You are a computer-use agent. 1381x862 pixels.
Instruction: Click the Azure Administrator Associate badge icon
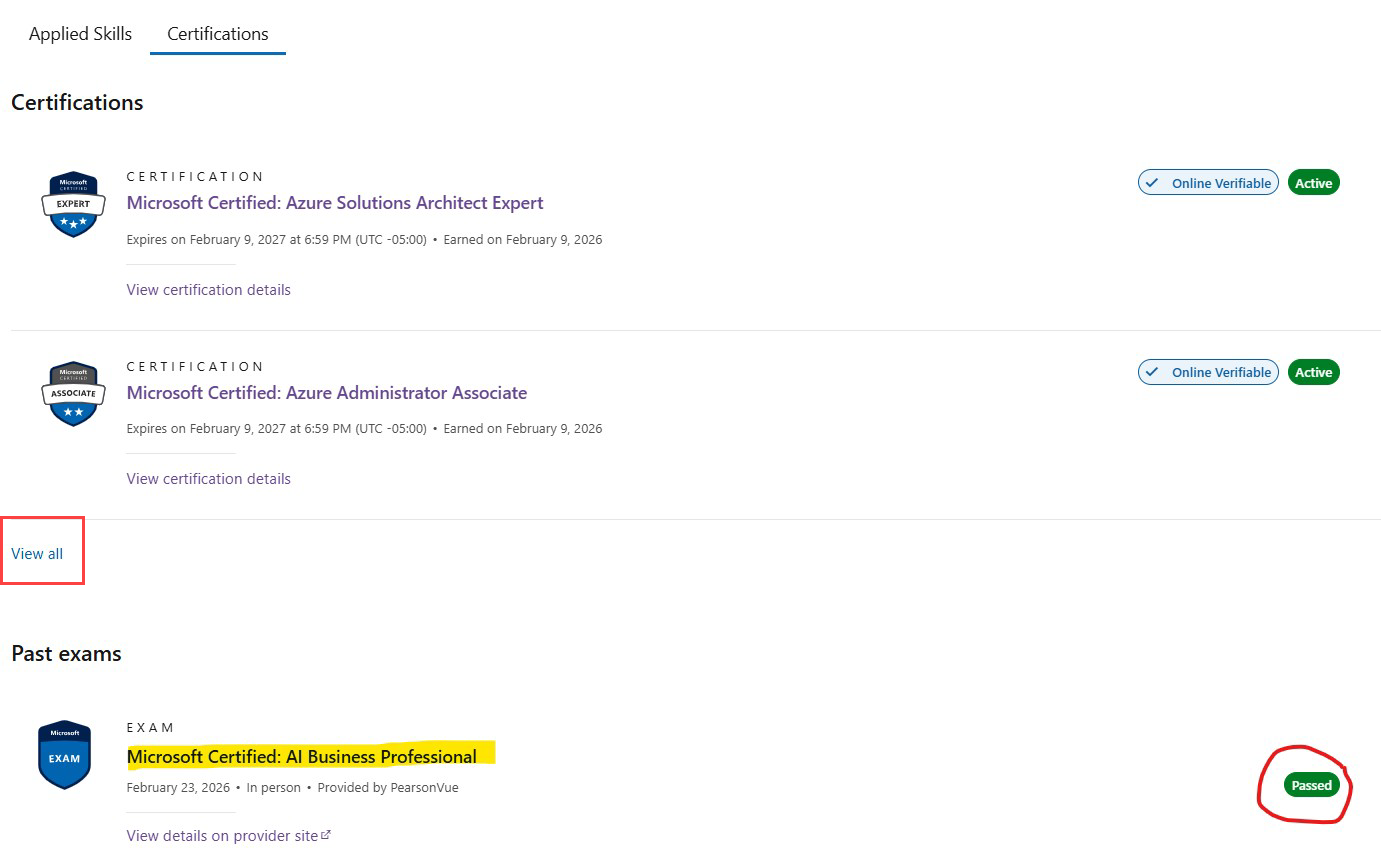[x=73, y=394]
